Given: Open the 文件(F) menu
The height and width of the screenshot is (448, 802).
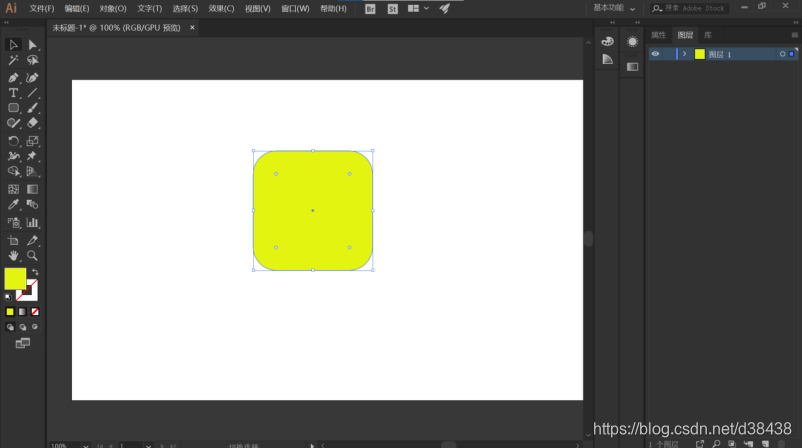Looking at the screenshot, I should [x=41, y=9].
